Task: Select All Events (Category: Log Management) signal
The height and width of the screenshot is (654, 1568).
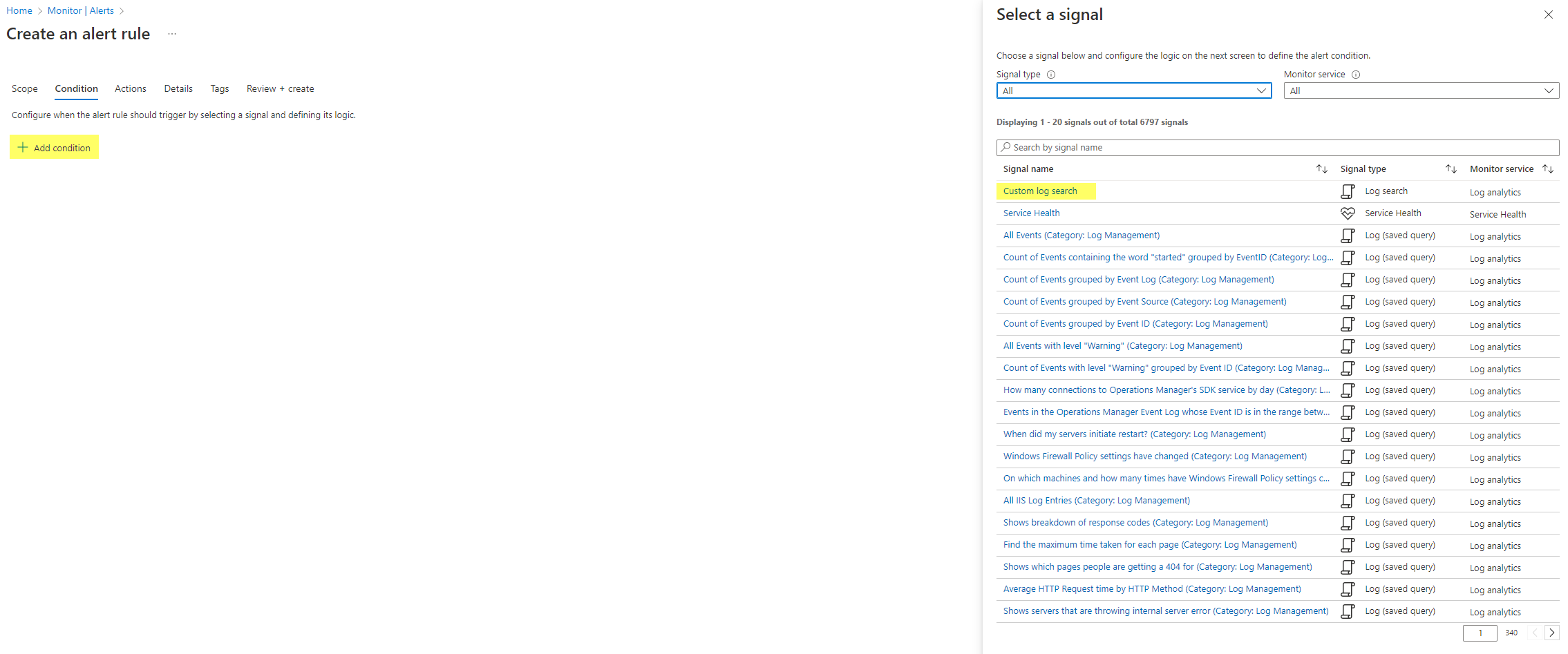Action: (x=1081, y=235)
